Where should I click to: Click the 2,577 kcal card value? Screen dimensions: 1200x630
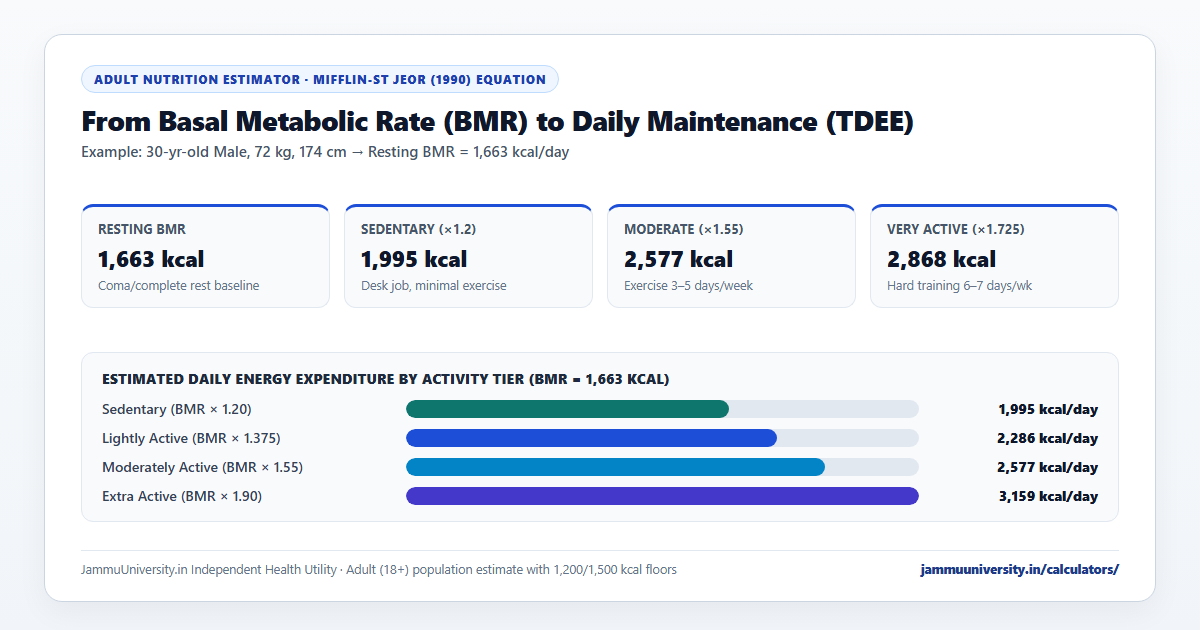(678, 259)
